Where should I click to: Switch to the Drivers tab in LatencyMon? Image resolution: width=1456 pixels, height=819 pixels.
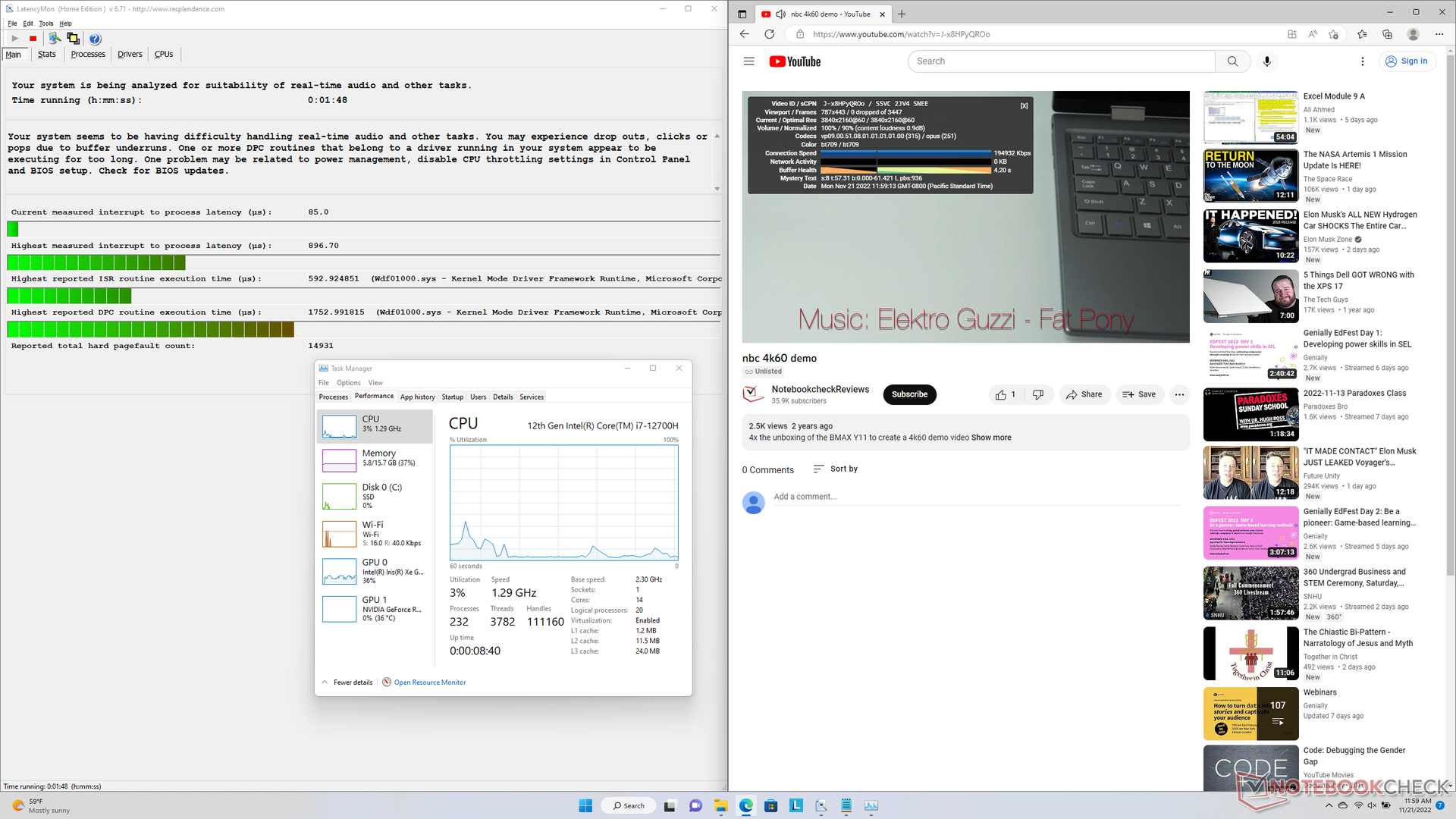pyautogui.click(x=130, y=54)
